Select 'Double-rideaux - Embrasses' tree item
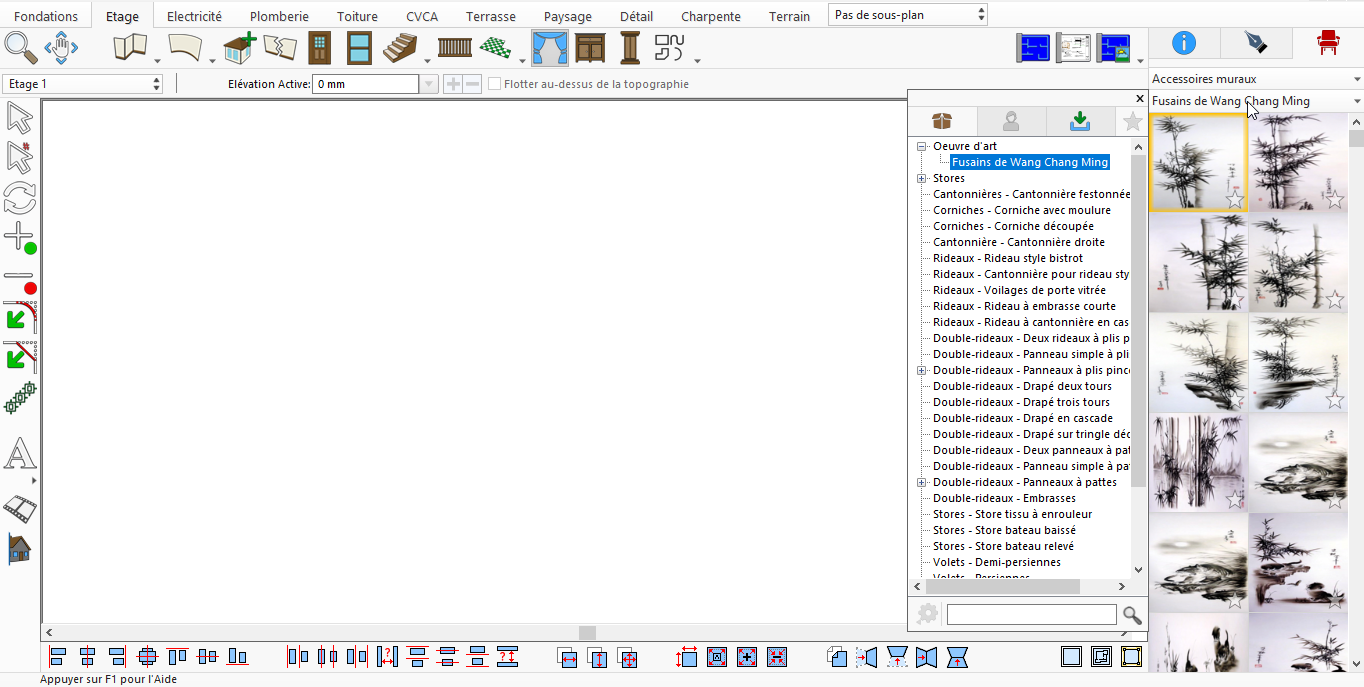The height and width of the screenshot is (687, 1364). pyautogui.click(x=1004, y=498)
